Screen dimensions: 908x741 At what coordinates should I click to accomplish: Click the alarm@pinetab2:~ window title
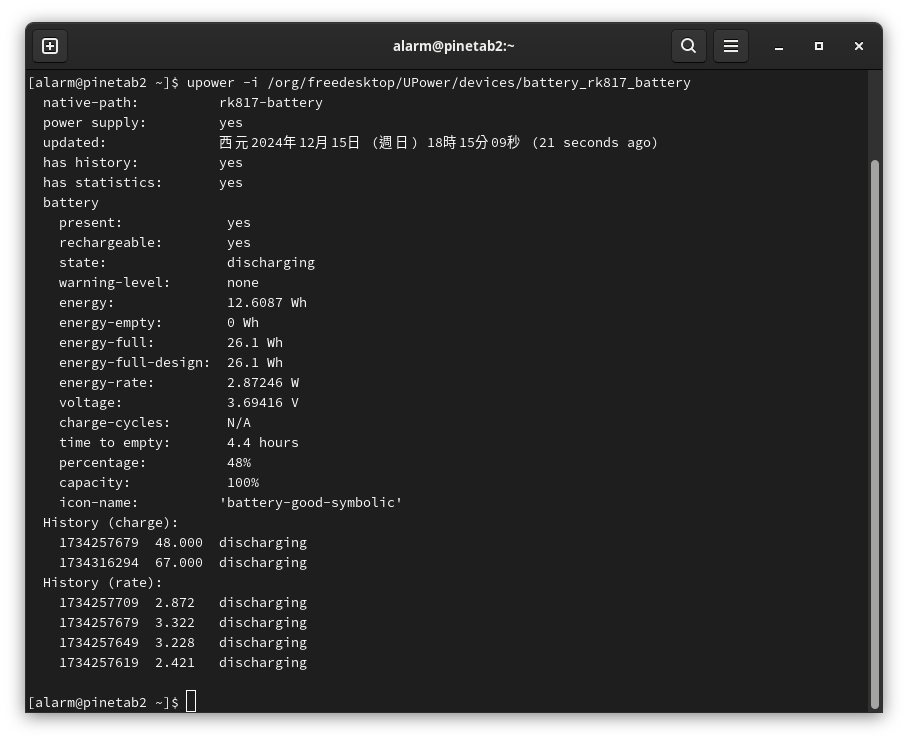(x=453, y=46)
